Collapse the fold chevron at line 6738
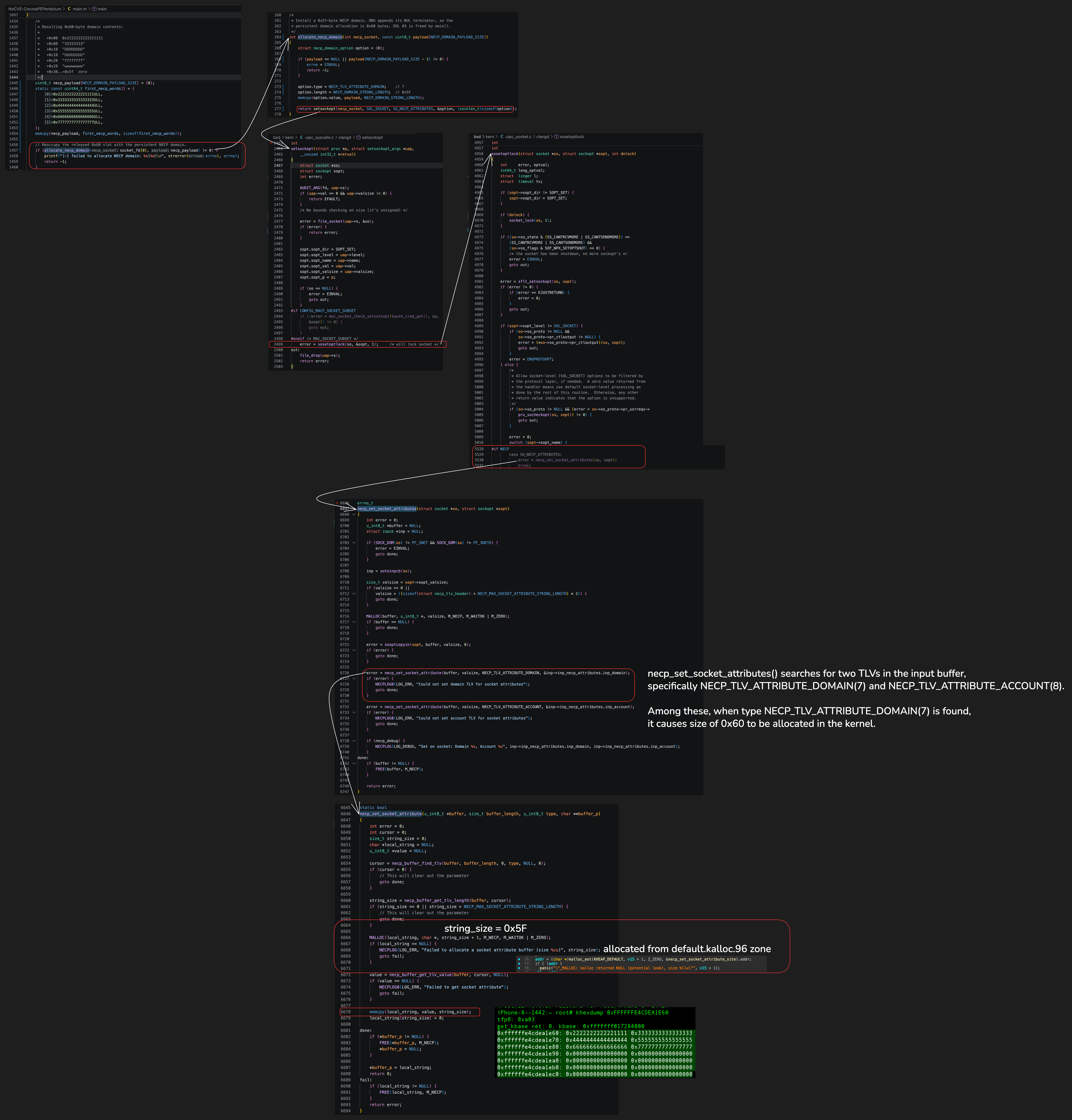1072x1120 pixels. 354,741
